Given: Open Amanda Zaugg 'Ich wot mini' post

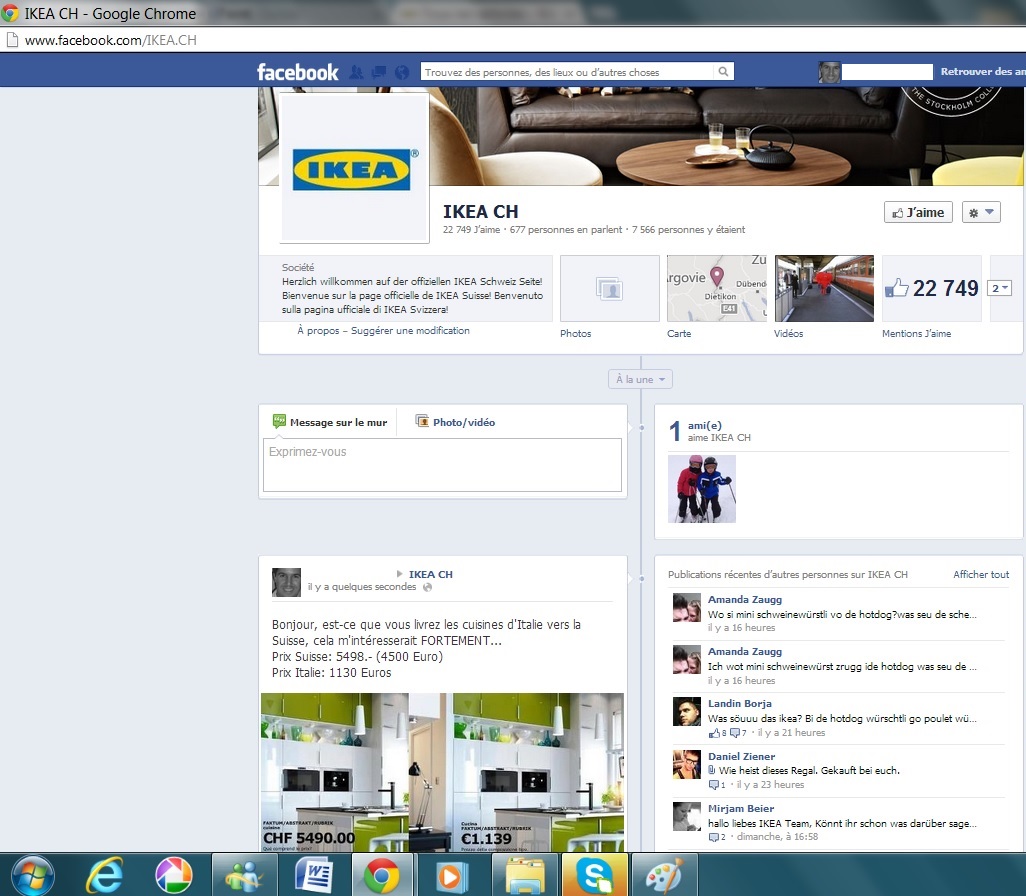Looking at the screenshot, I should pos(842,666).
